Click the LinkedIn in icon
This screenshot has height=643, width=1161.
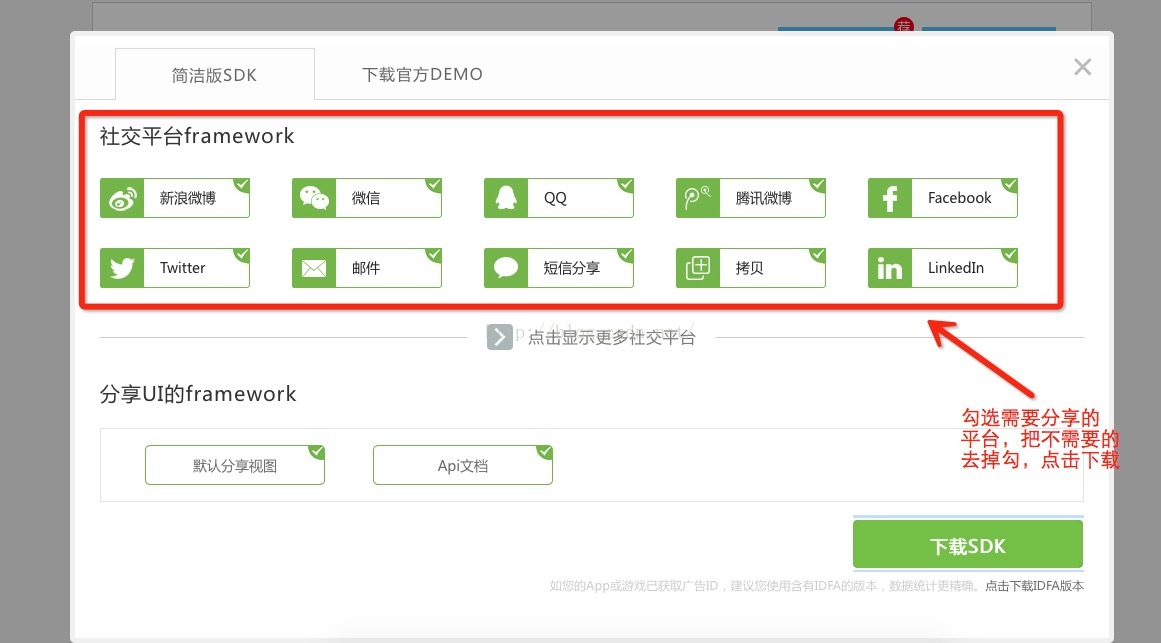click(x=889, y=267)
